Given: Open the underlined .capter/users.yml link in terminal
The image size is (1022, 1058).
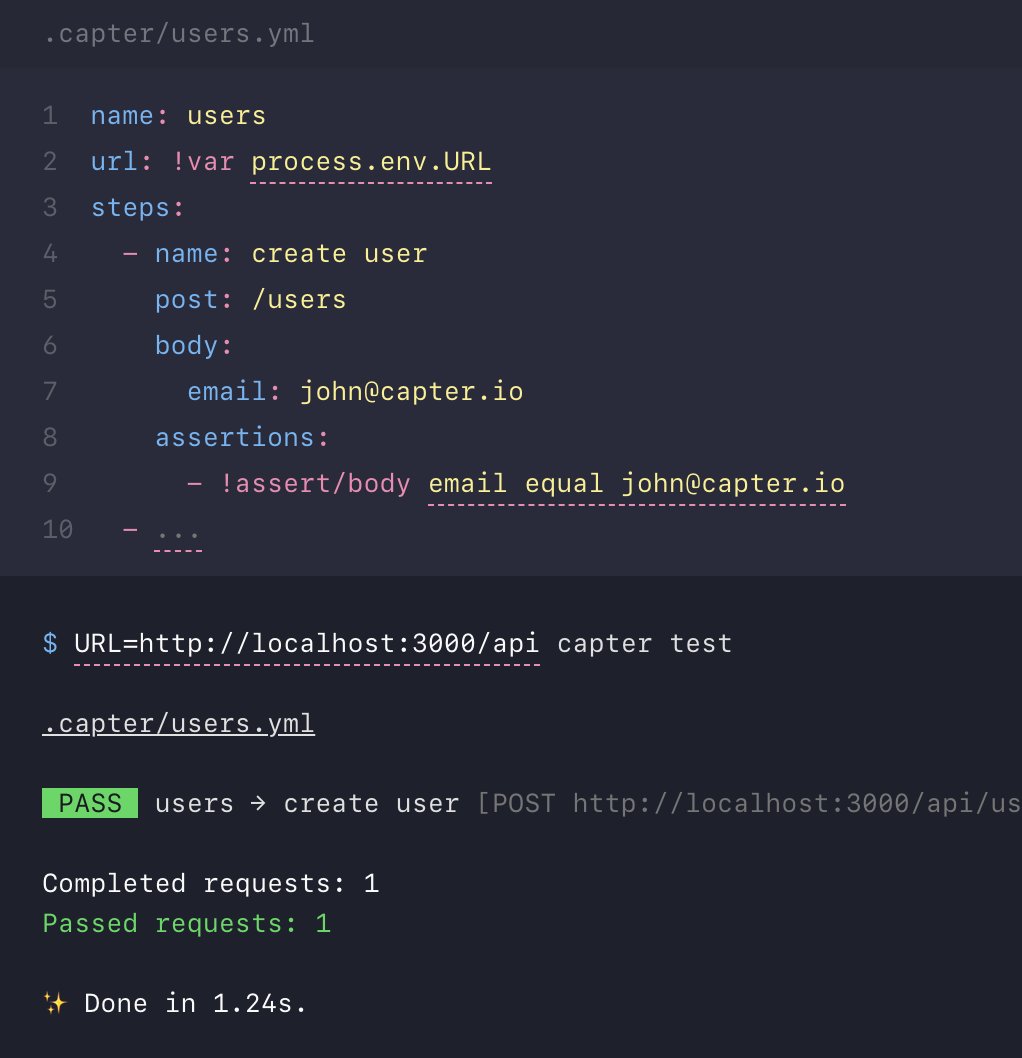Looking at the screenshot, I should (x=179, y=723).
